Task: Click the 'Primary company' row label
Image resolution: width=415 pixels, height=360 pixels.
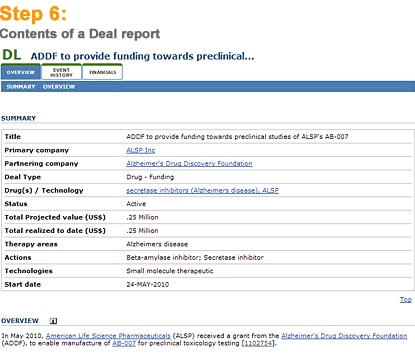Action: (37, 150)
